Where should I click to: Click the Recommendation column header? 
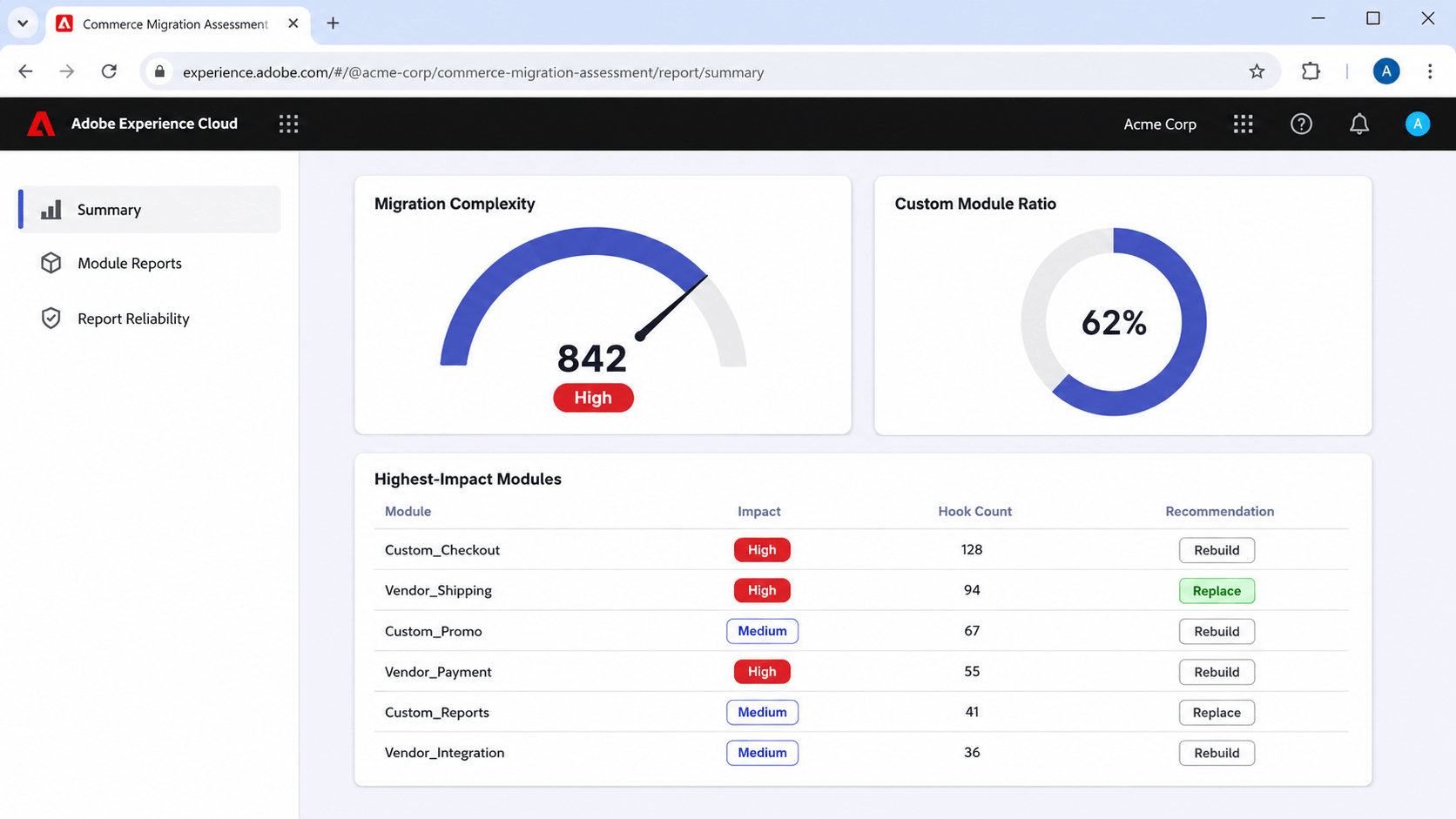(x=1219, y=511)
